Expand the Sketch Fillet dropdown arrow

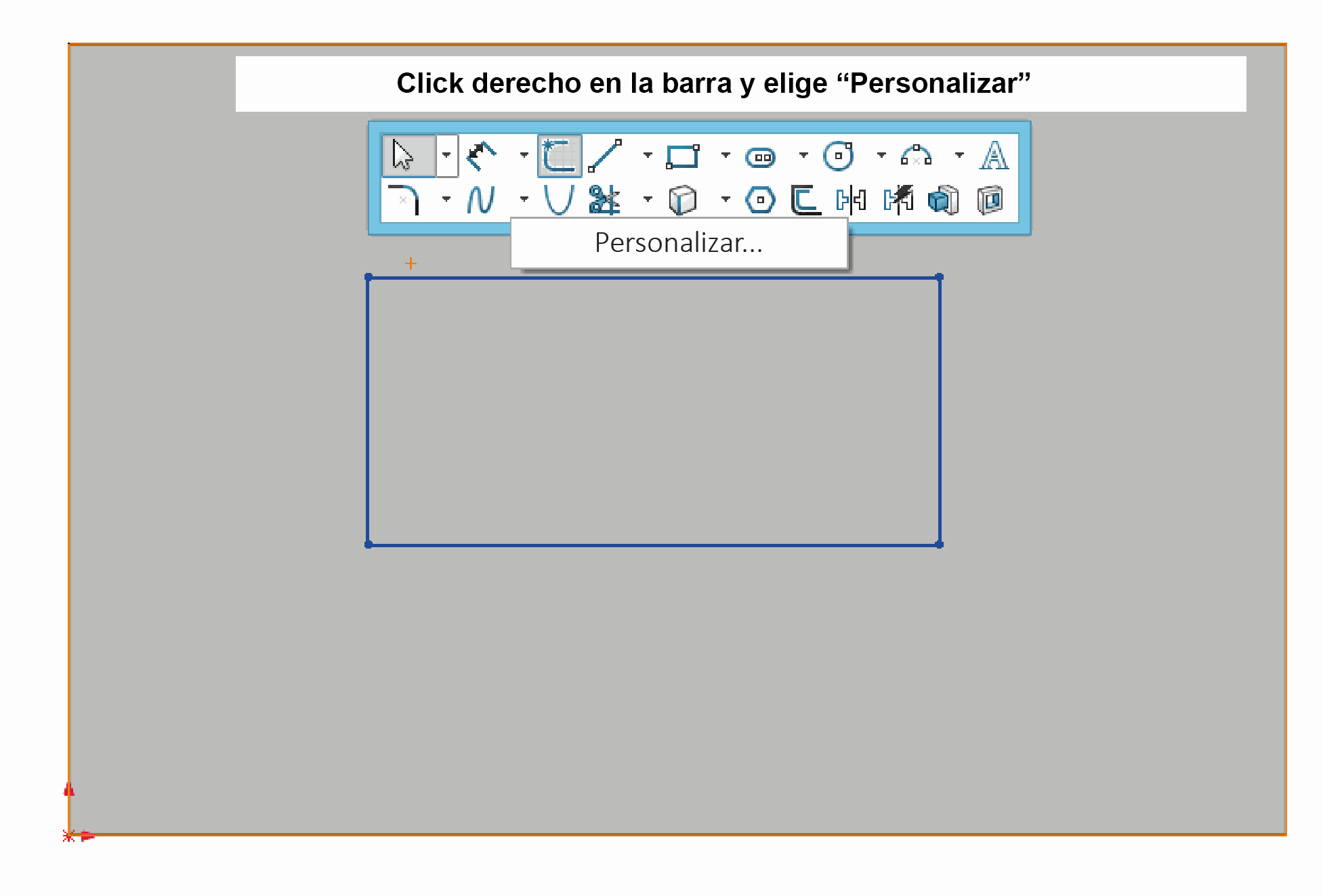click(446, 199)
